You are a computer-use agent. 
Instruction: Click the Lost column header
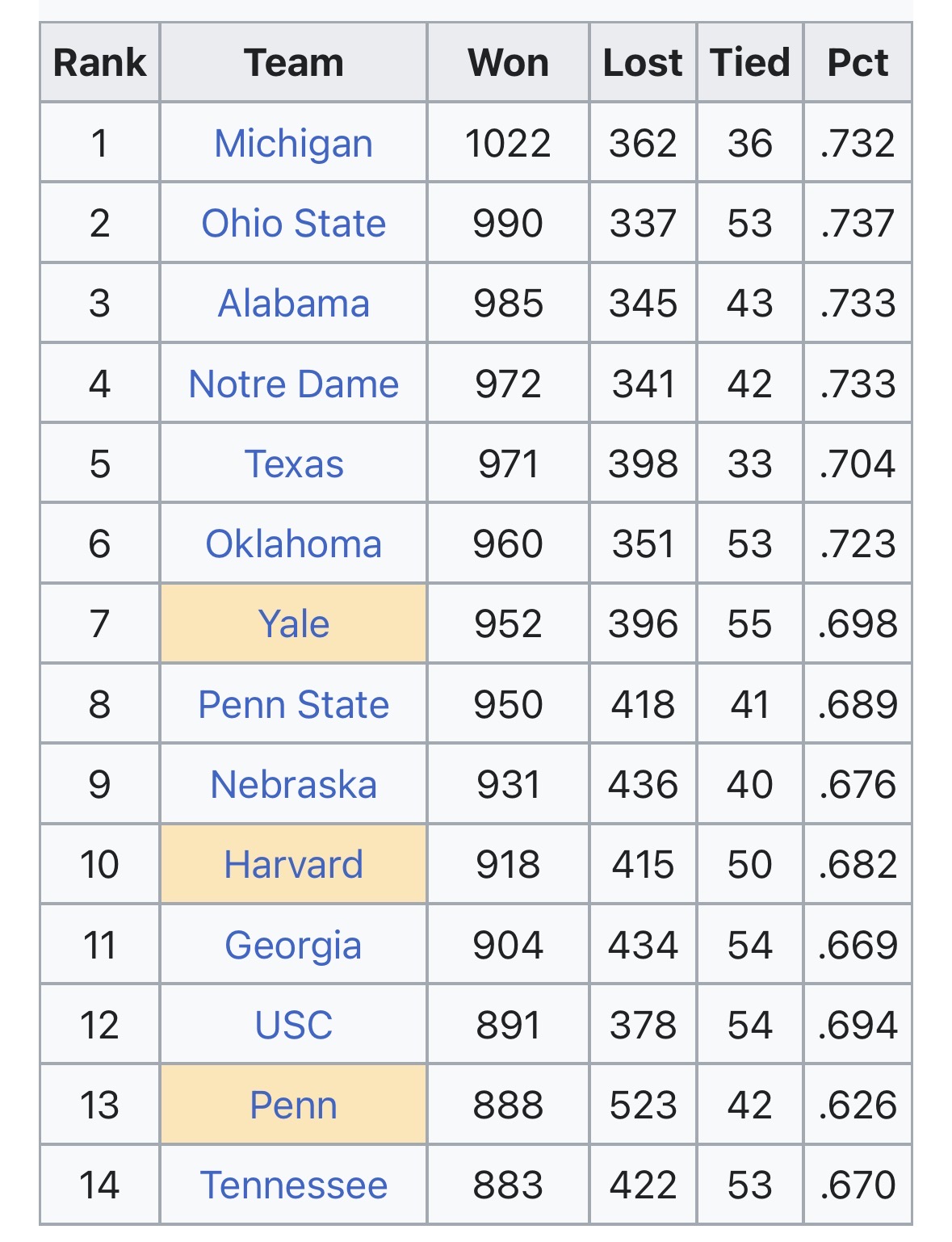click(643, 63)
